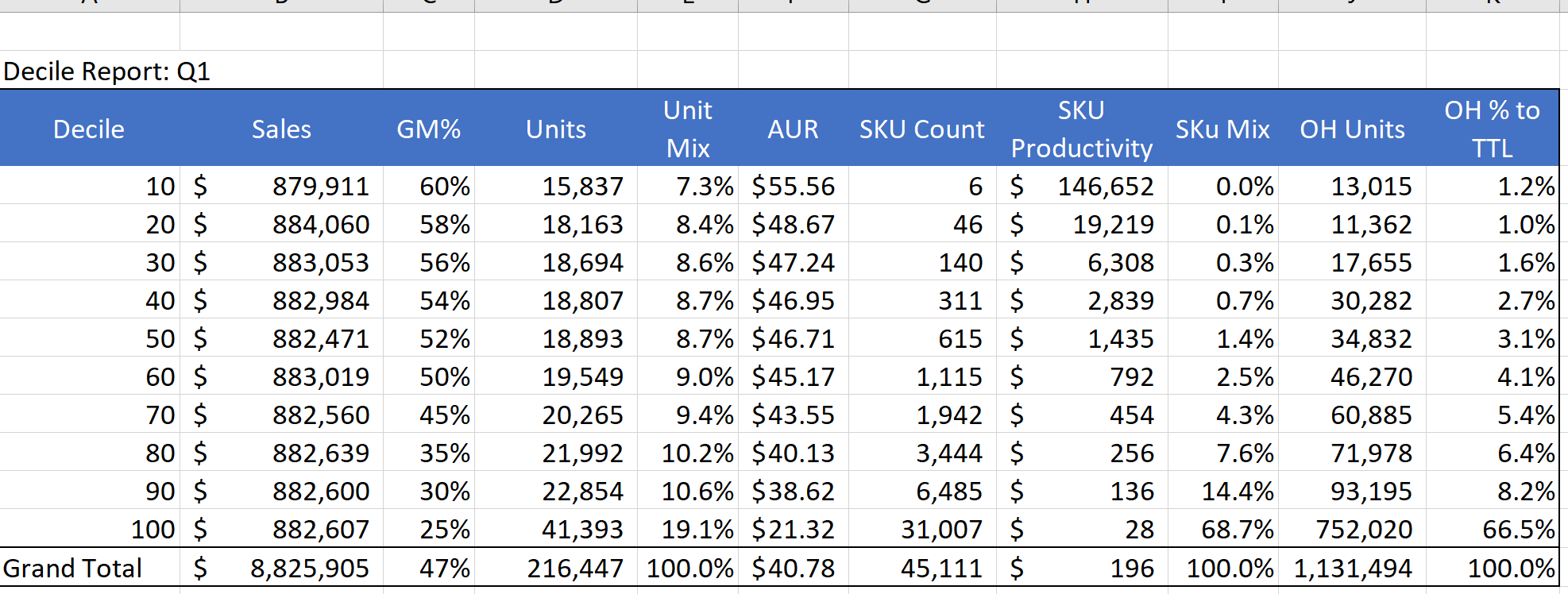This screenshot has height=594, width=1568.
Task: Select AUR cell $55.56
Action: 794,186
